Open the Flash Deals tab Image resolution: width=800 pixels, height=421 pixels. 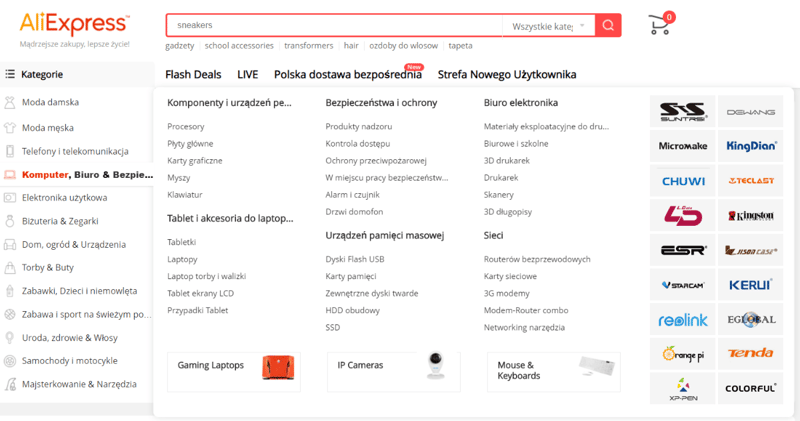click(193, 75)
